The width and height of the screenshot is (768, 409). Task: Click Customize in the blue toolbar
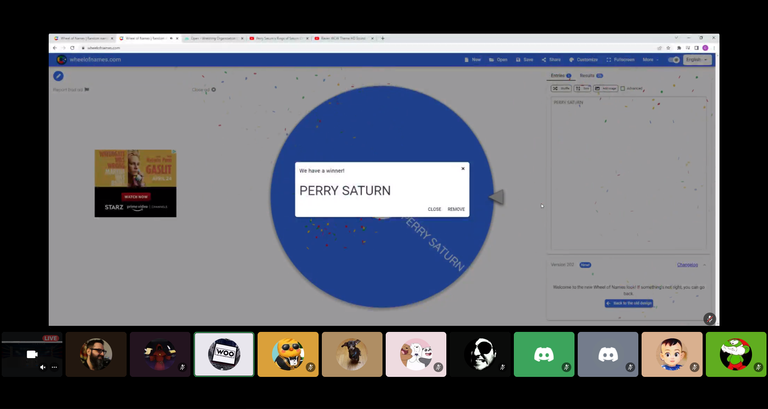click(x=583, y=60)
